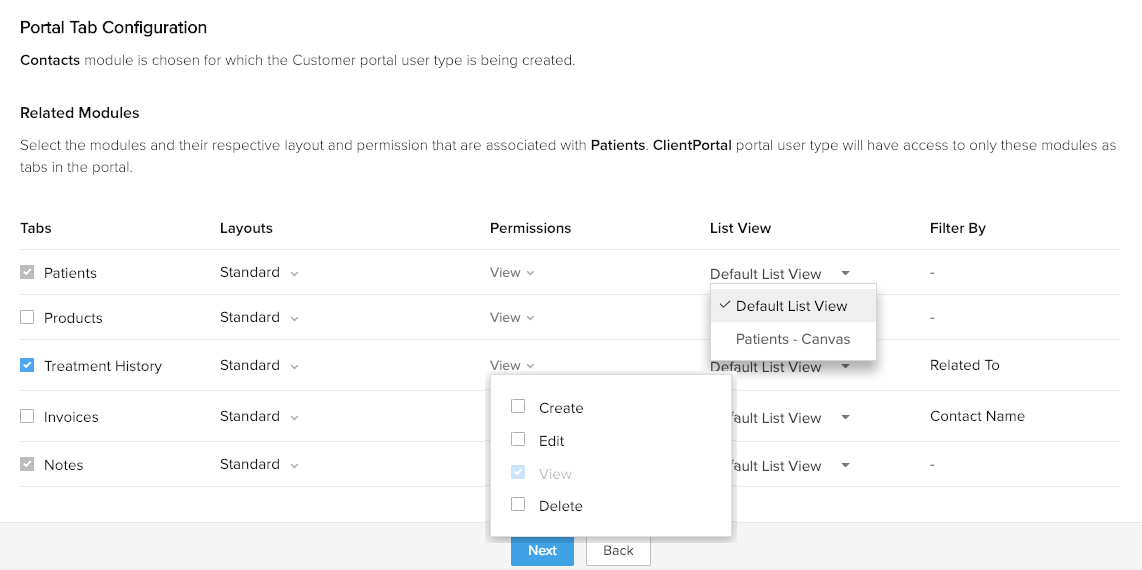Expand Invoices layout Standard dropdown
The image size is (1142, 570).
pos(259,417)
